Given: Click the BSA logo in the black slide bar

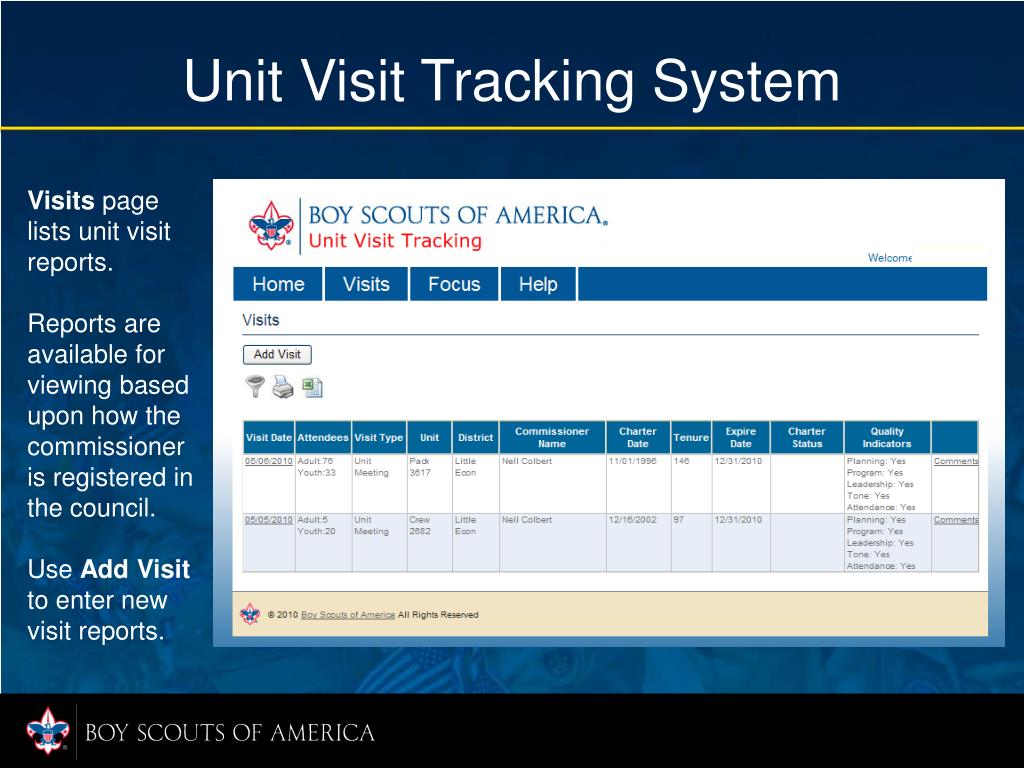Looking at the screenshot, I should click(48, 731).
